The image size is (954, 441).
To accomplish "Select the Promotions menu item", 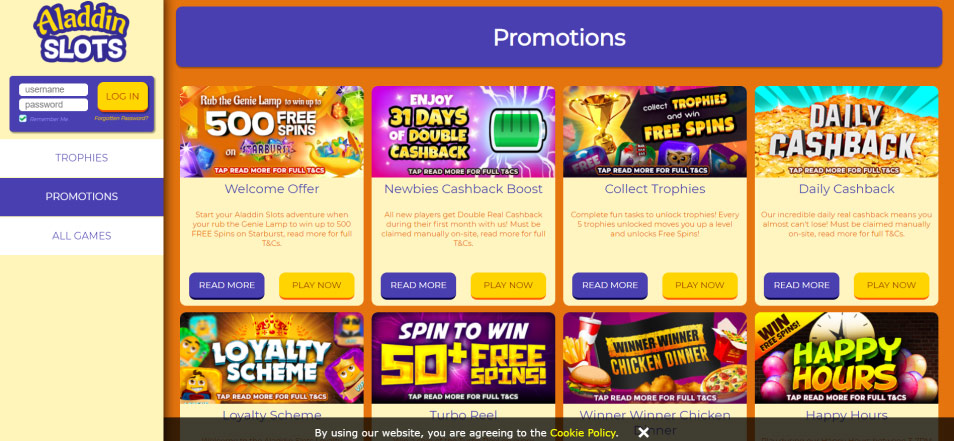I will click(x=82, y=197).
